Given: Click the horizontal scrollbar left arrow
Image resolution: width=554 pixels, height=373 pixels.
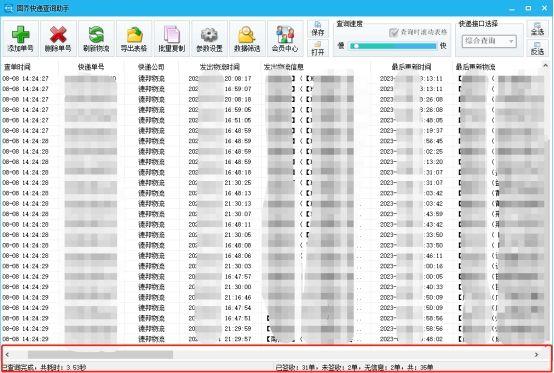Looking at the screenshot, I should [7, 354].
